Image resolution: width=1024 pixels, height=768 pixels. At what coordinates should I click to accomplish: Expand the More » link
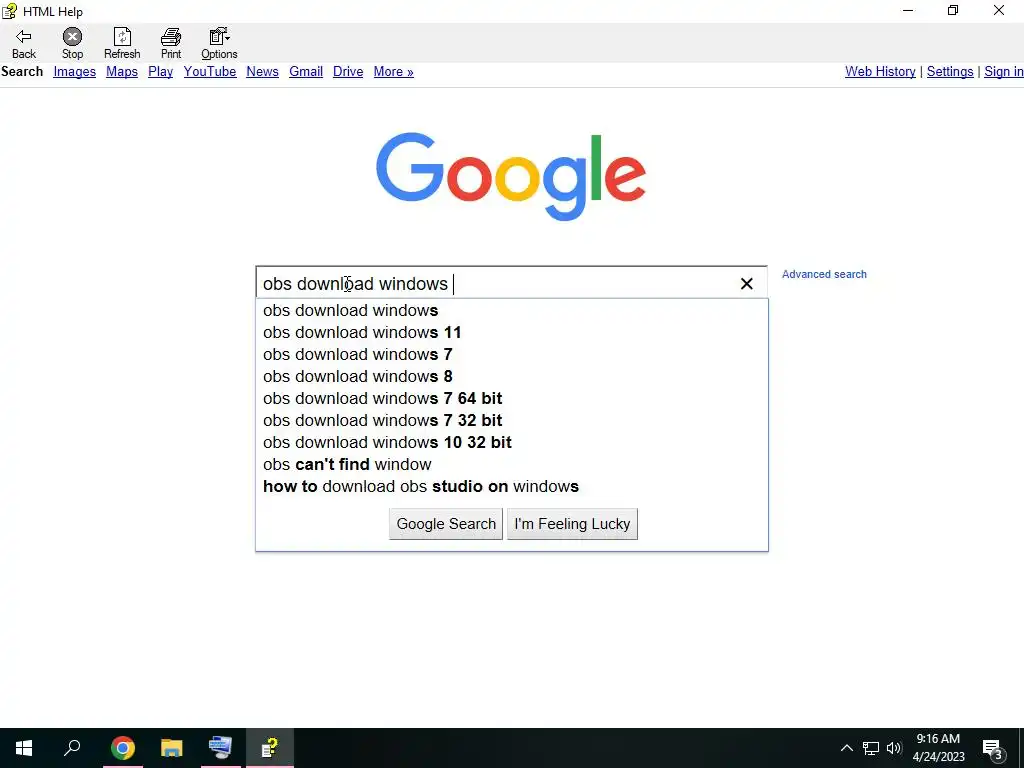[x=394, y=72]
